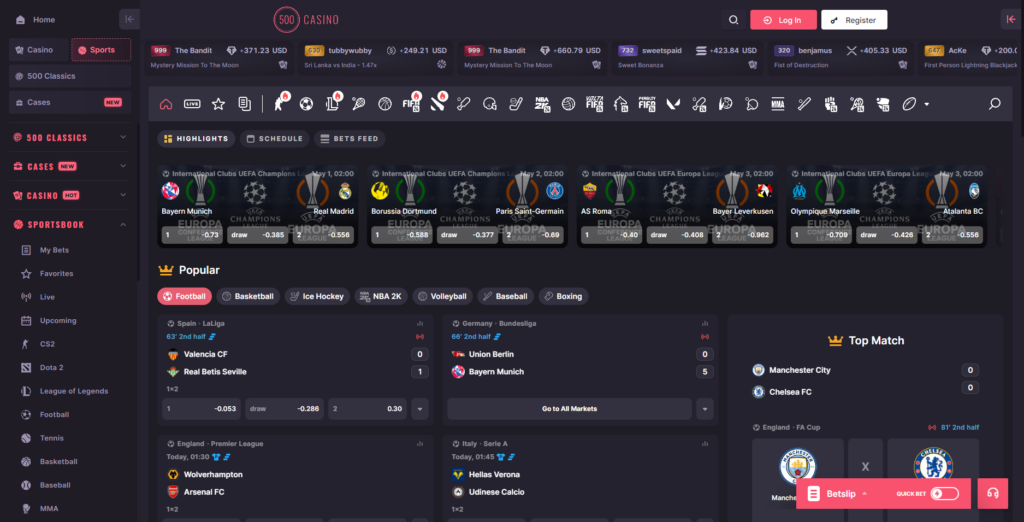Click the 500 Casino logo

[306, 20]
